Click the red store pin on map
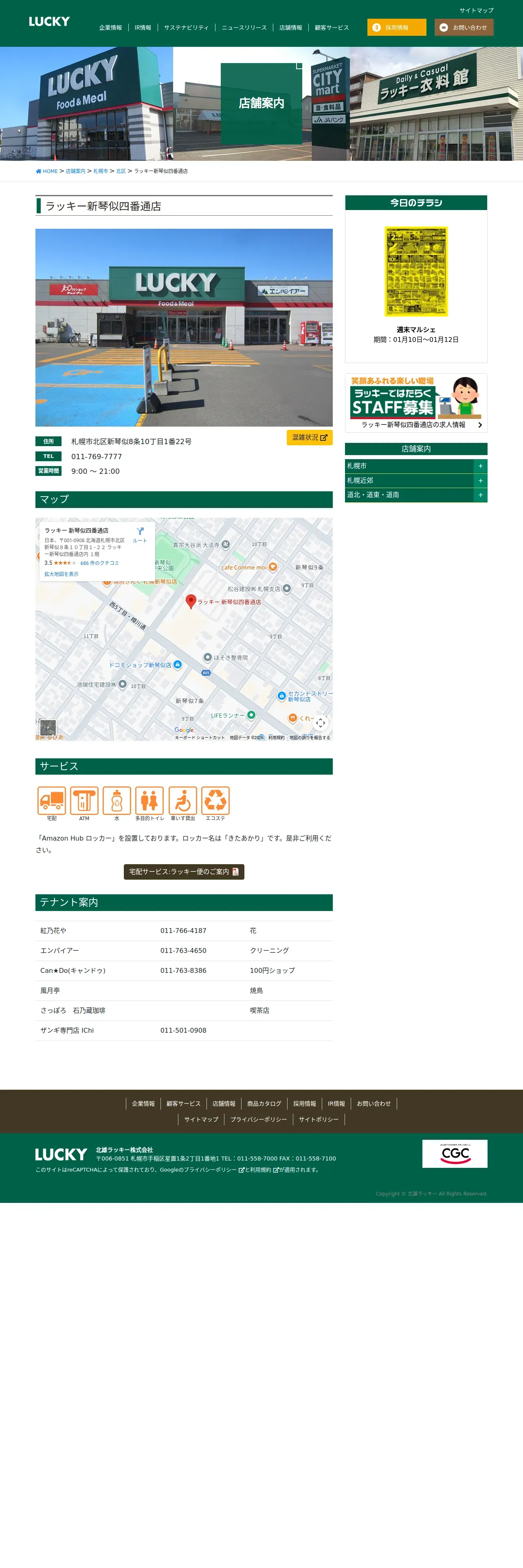 click(191, 601)
